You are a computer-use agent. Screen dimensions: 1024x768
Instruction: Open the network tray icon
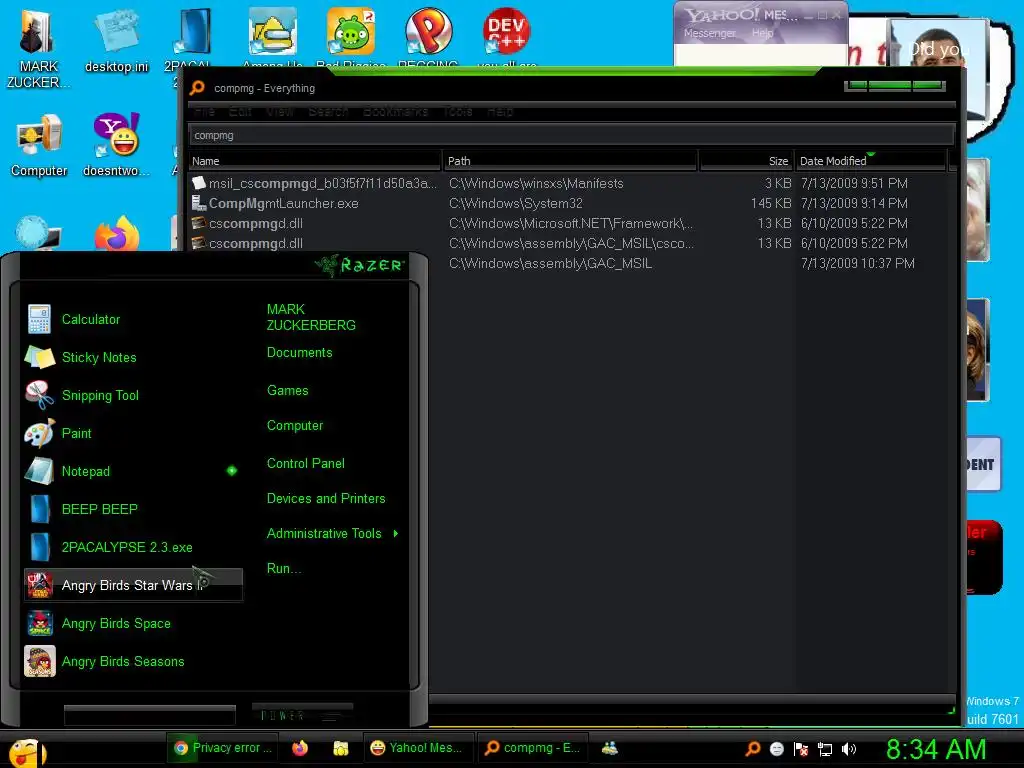click(825, 750)
